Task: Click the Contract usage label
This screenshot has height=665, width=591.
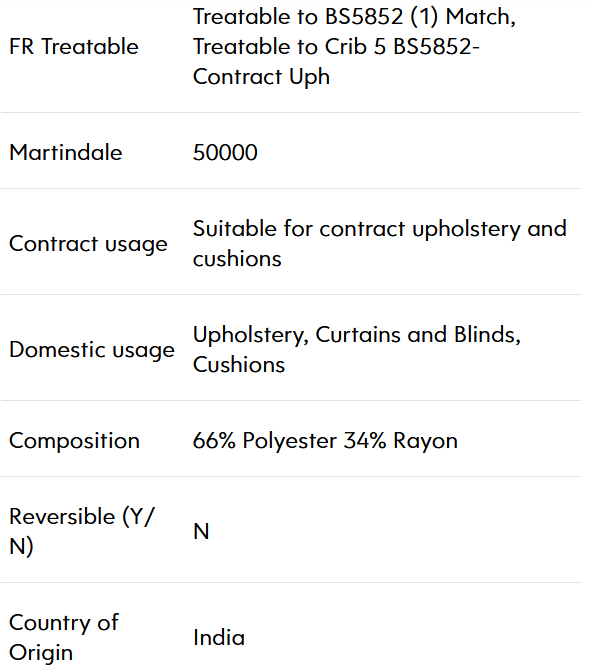Action: coord(89,244)
